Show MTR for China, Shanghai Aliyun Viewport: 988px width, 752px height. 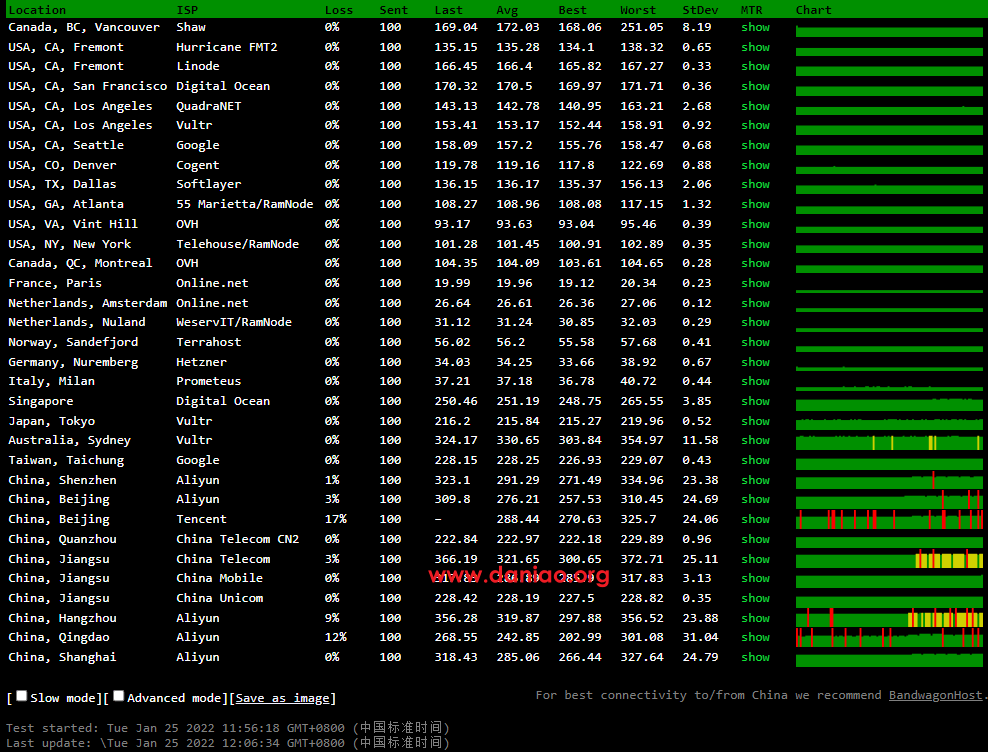(x=755, y=657)
